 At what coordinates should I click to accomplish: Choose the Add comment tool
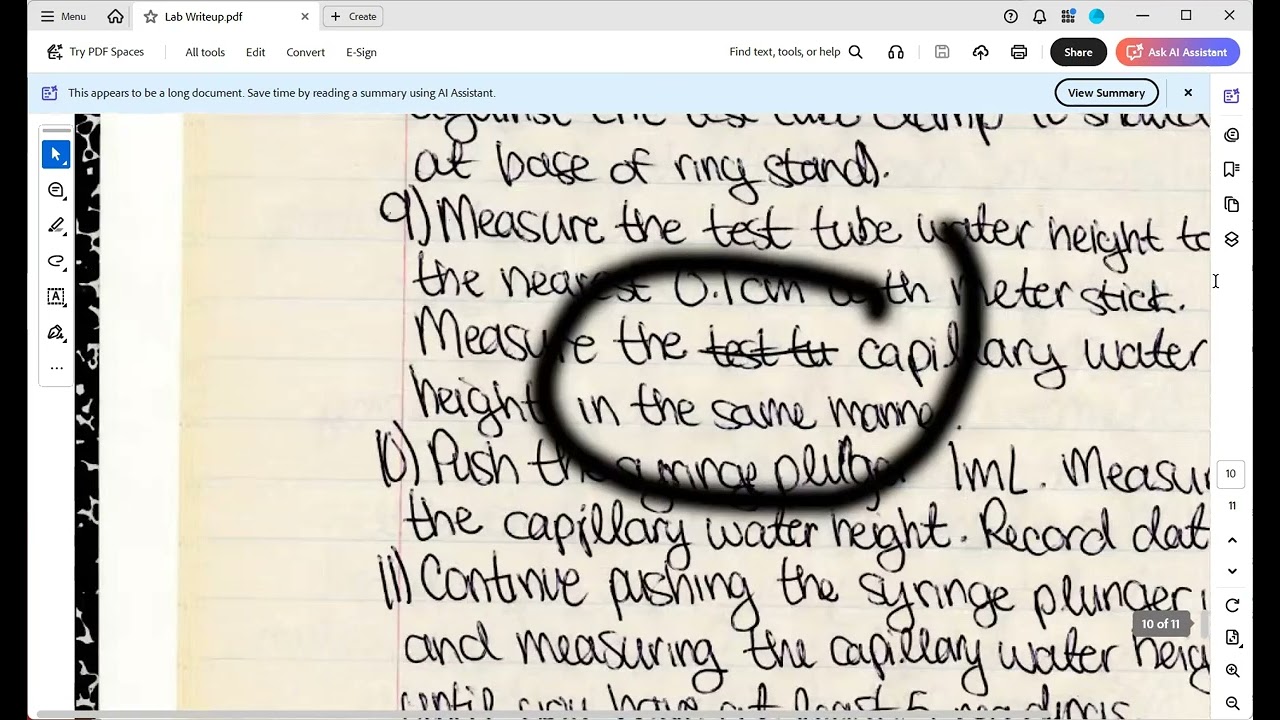click(56, 190)
